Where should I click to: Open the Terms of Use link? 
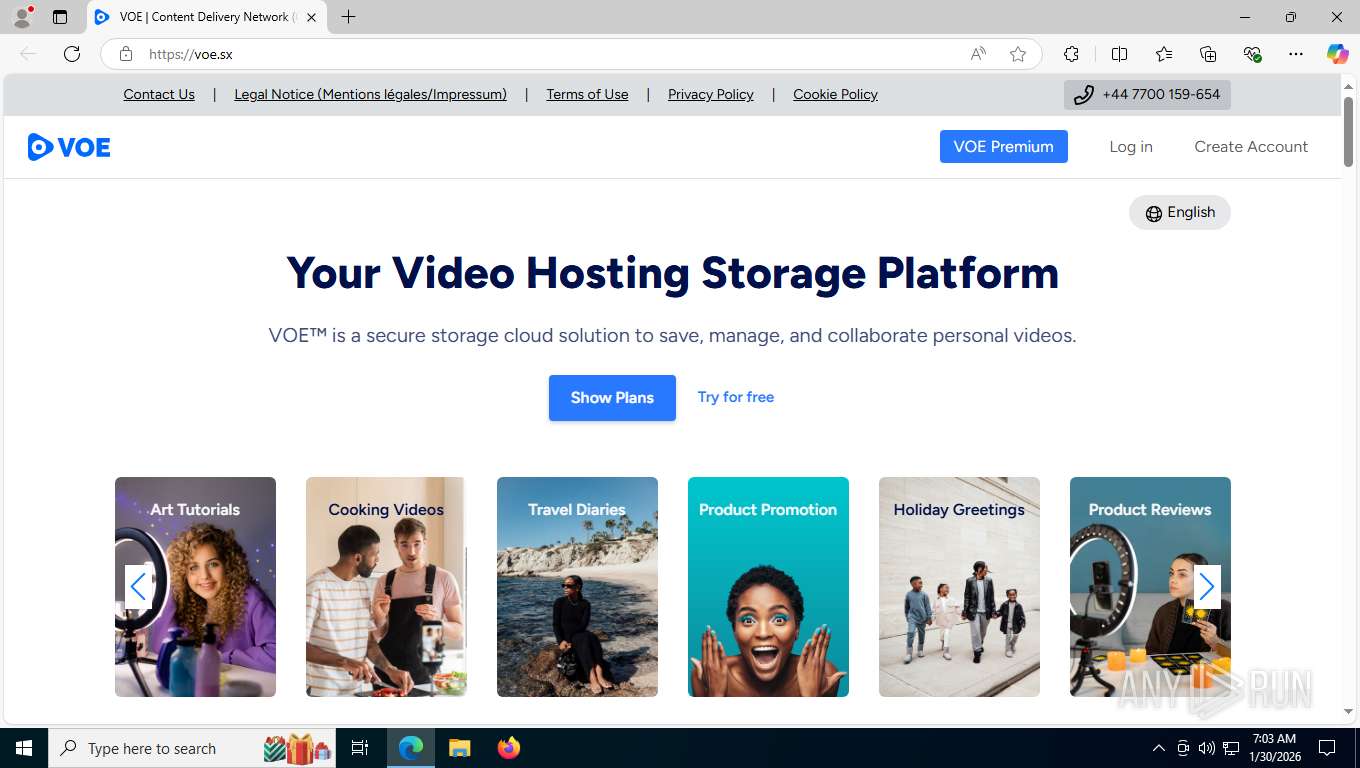click(x=587, y=94)
